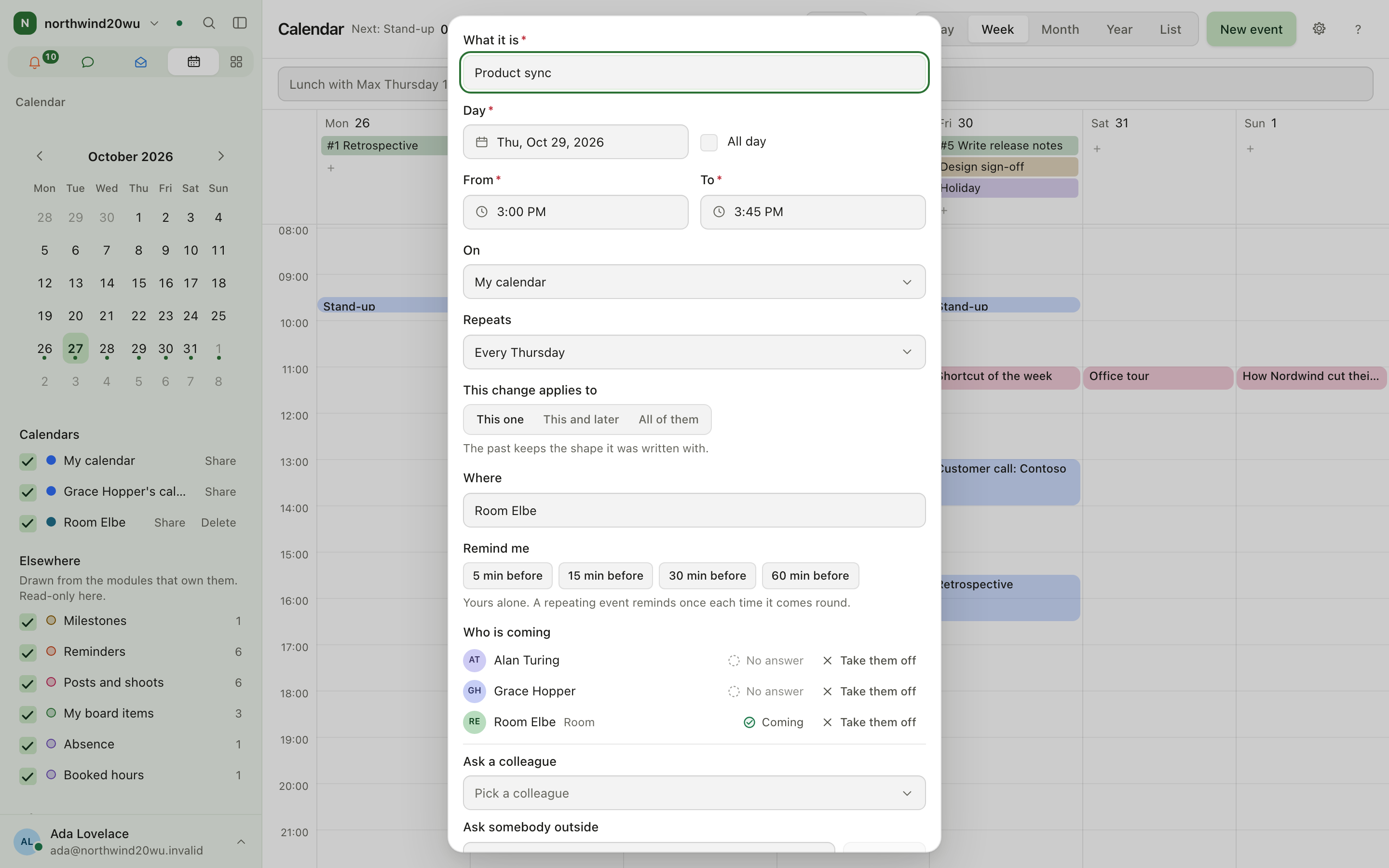Open the Pick a colleague dropdown
The height and width of the screenshot is (868, 1389).
click(x=694, y=793)
